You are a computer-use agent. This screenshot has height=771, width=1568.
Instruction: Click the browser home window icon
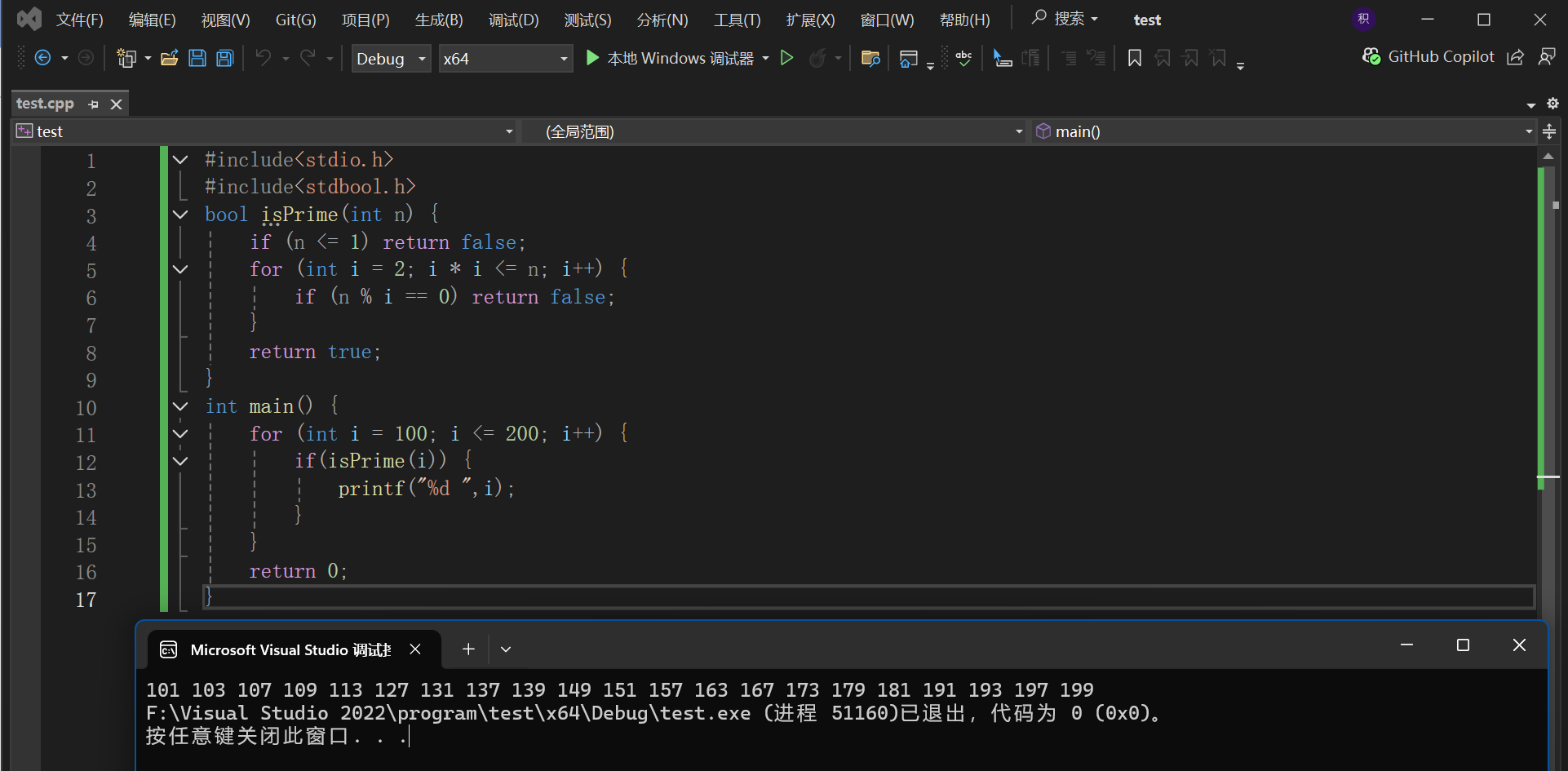tap(908, 59)
